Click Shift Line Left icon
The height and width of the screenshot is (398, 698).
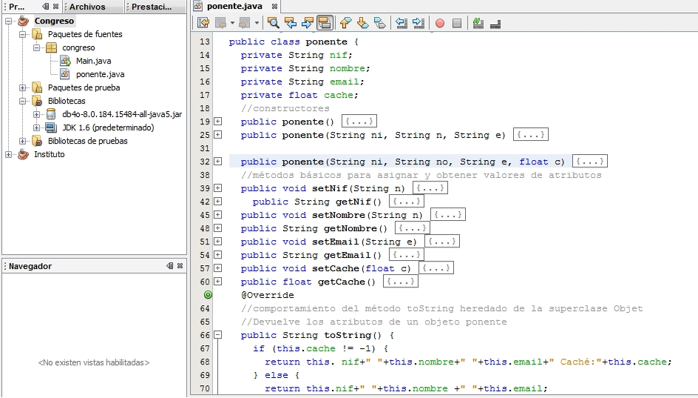402,23
